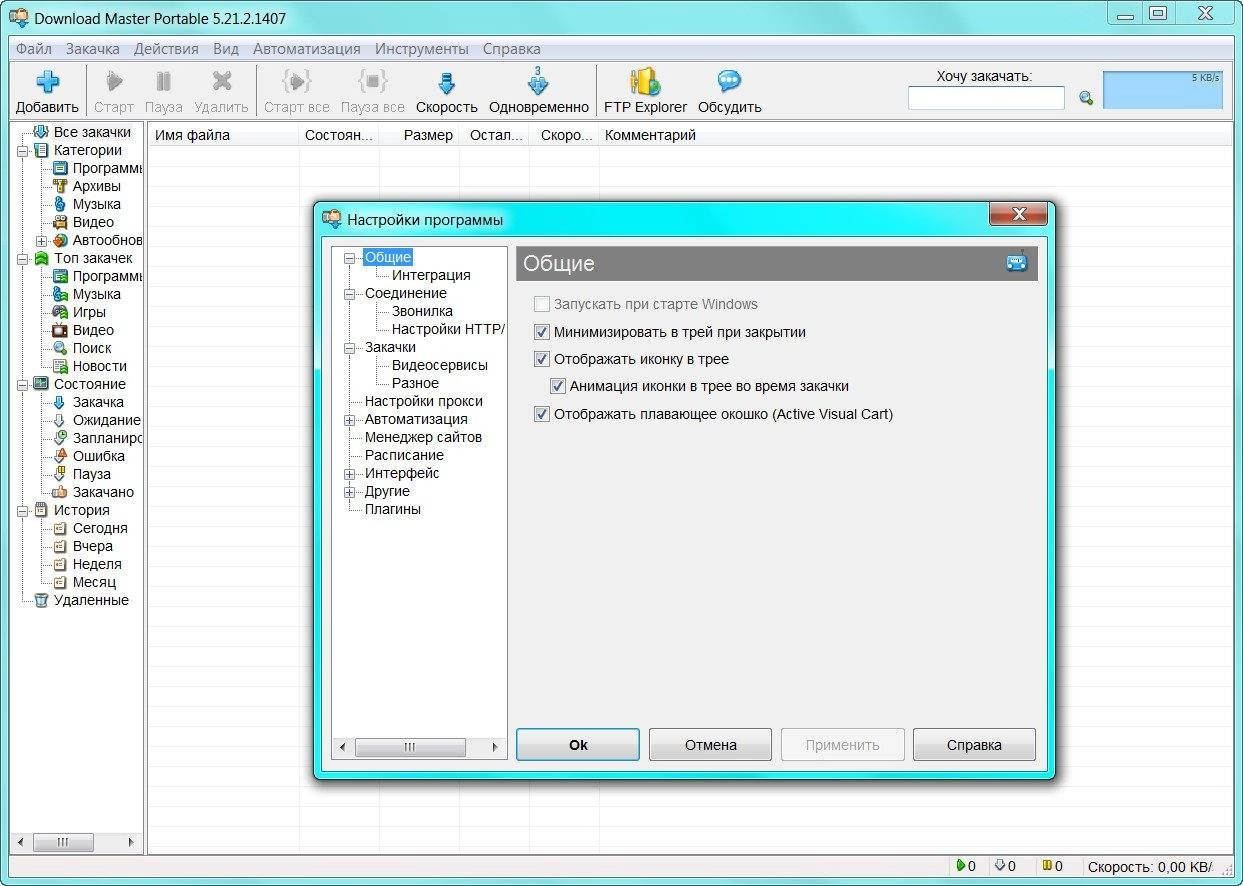Toggle Отображать иконку в трее
Screen dimensions: 1243x886
click(x=542, y=359)
